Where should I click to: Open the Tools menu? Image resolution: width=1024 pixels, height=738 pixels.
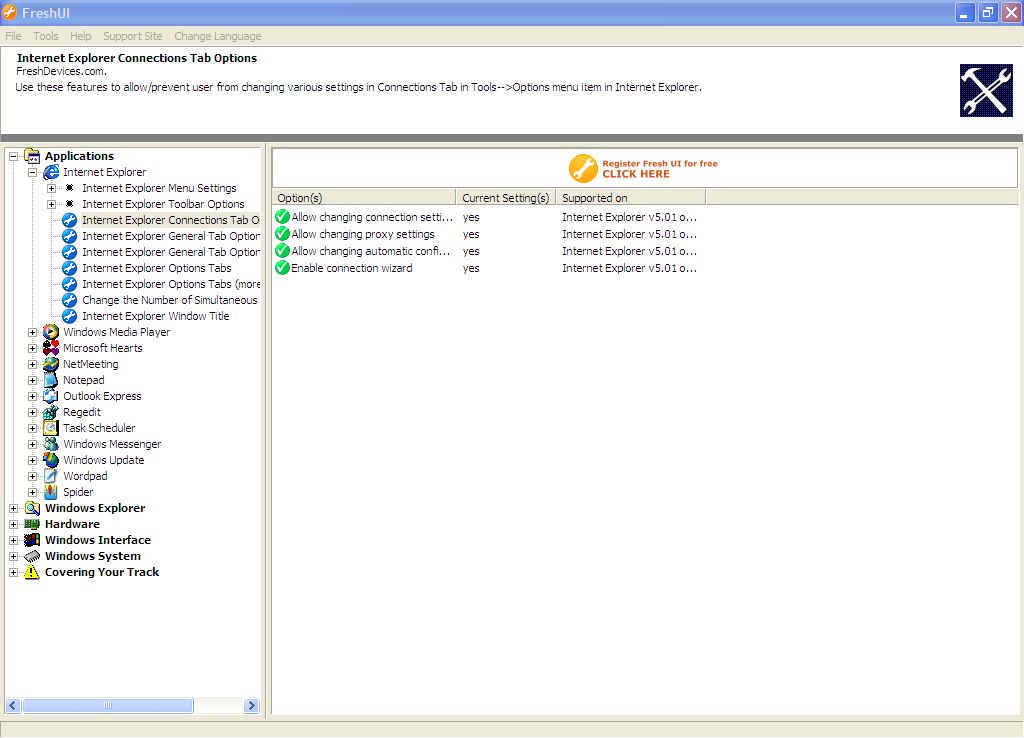(x=46, y=36)
